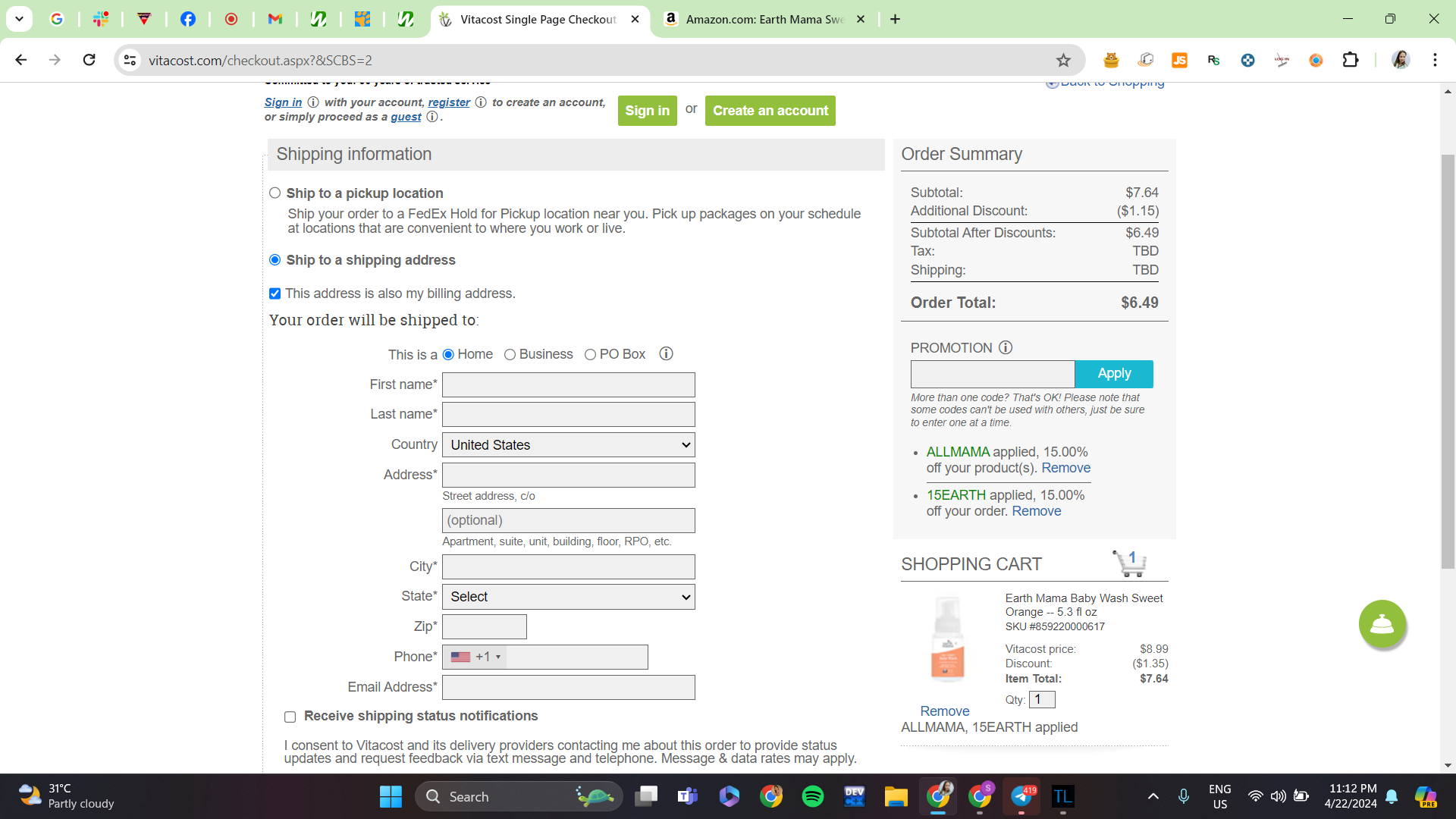Toggle billing address same as shipping checkbox
This screenshot has height=819, width=1456.
point(275,293)
